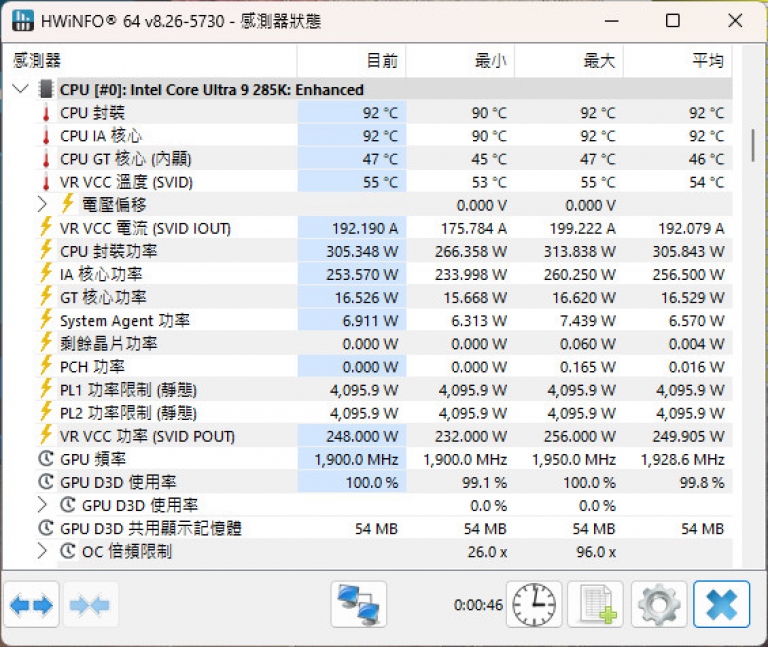
Task: Click the average value 0.016 W
Action: coord(696,367)
